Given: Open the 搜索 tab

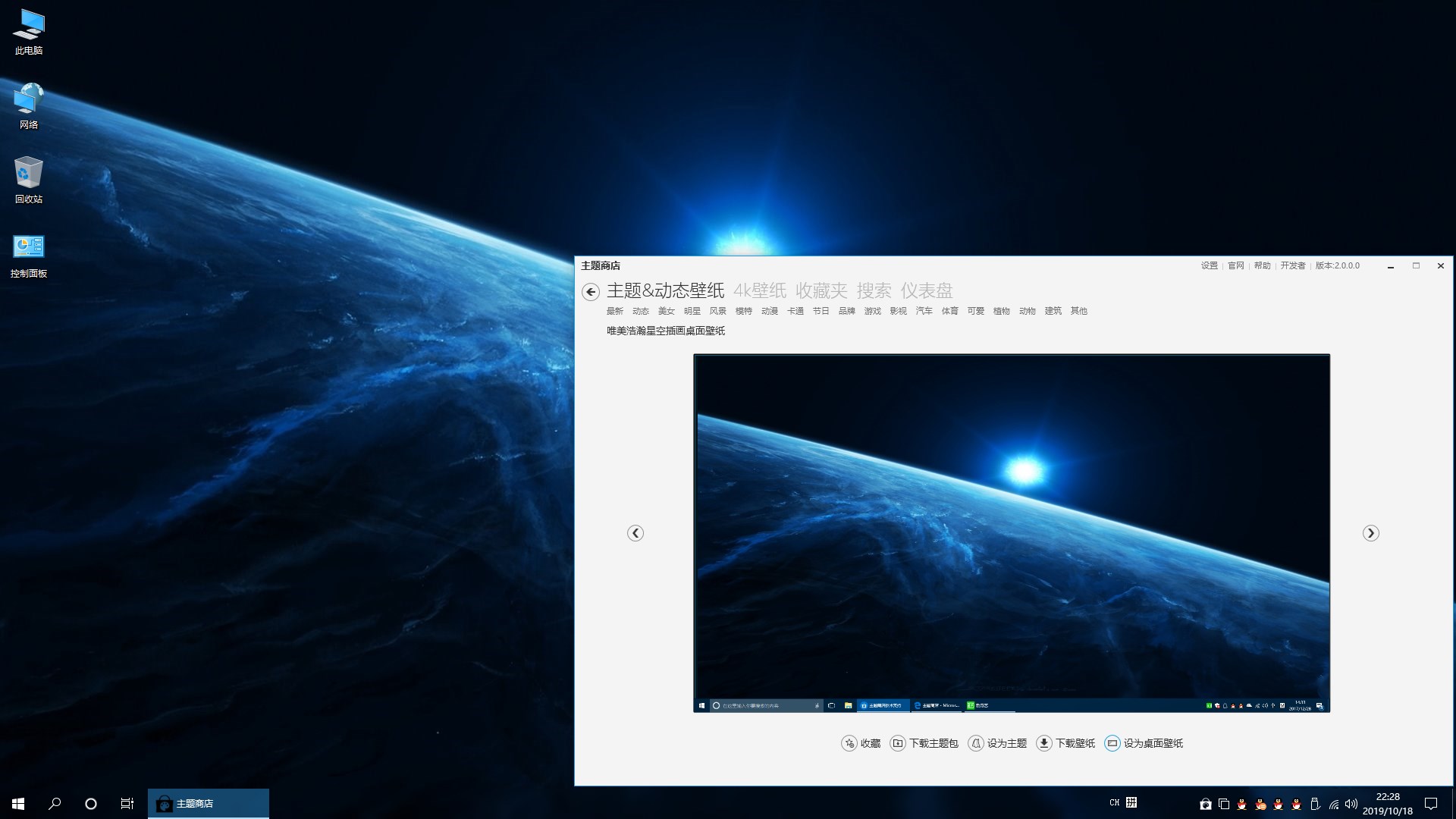Looking at the screenshot, I should point(874,290).
